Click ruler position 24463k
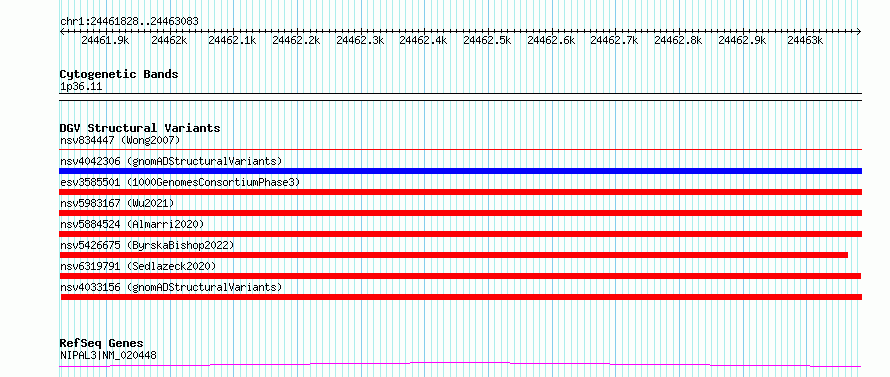890x377 pixels. pyautogui.click(x=805, y=40)
